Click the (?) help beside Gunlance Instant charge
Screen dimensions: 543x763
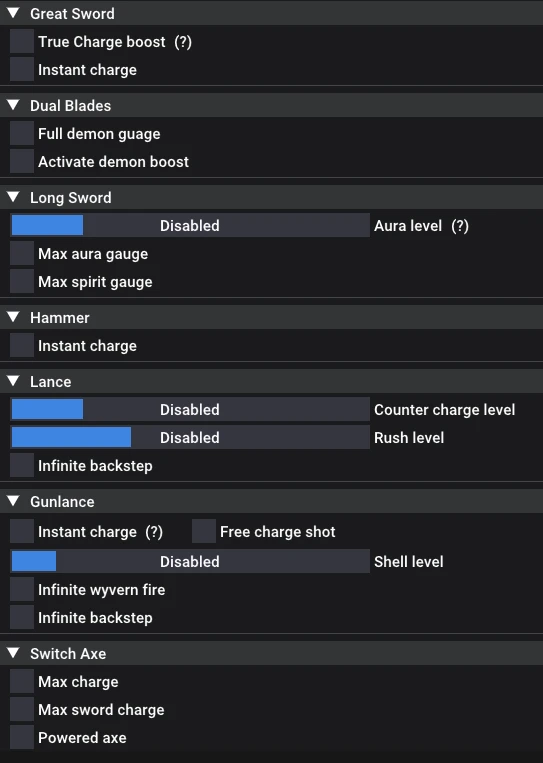click(154, 532)
